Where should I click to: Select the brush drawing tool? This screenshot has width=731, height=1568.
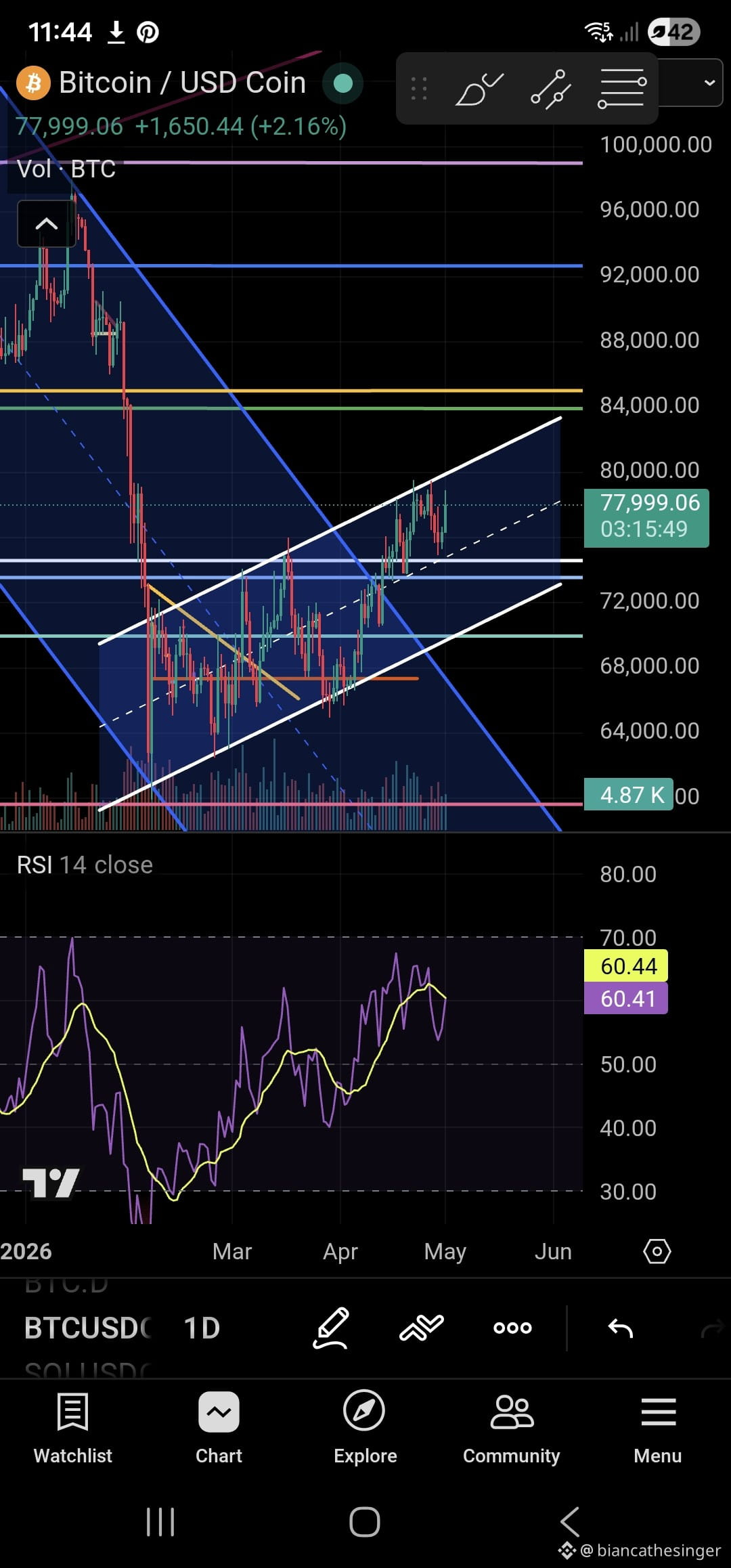pyautogui.click(x=479, y=89)
